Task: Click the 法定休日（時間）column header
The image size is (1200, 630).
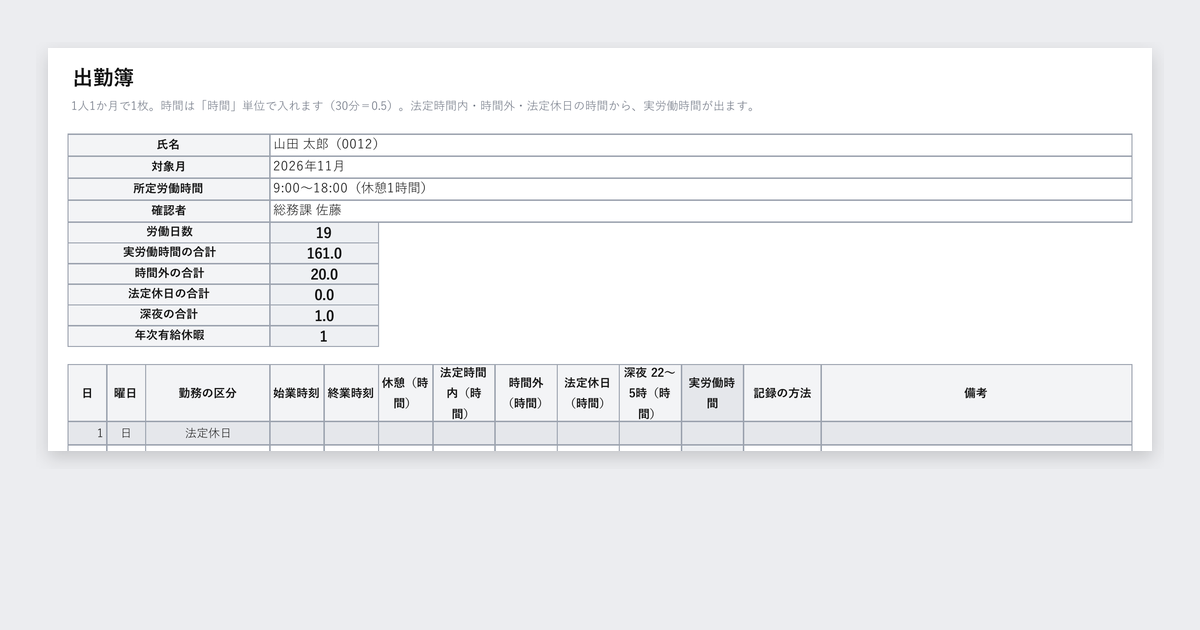Action: pyautogui.click(x=588, y=393)
